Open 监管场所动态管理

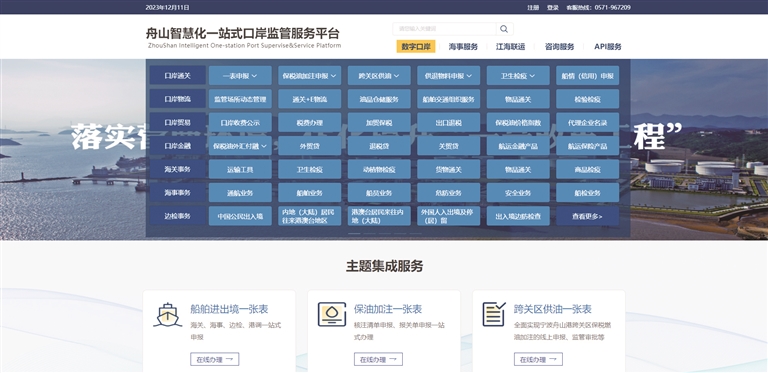tap(240, 99)
